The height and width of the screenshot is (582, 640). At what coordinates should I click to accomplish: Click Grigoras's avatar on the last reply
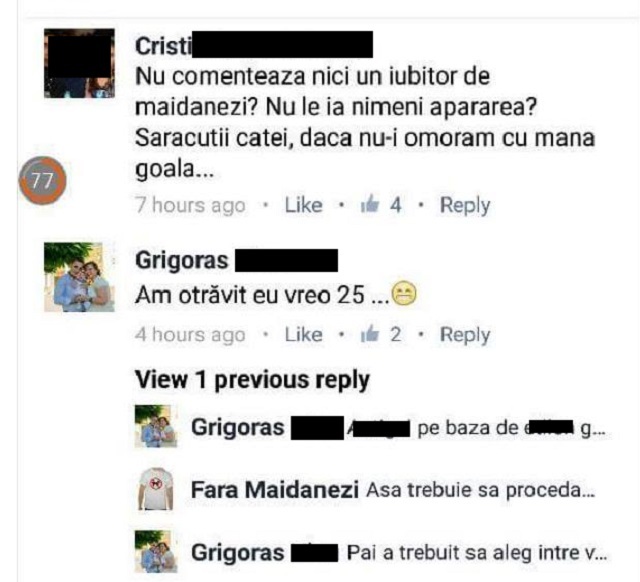pos(156,551)
